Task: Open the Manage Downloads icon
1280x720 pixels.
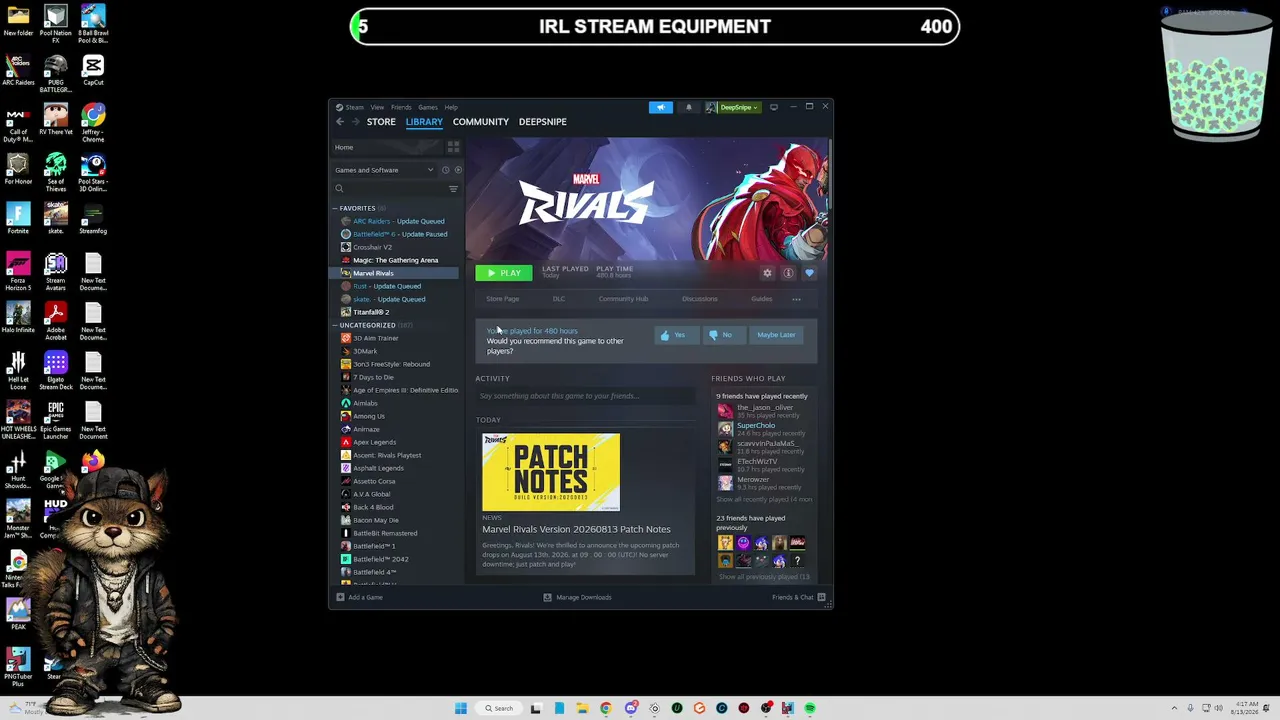Action: 547,597
